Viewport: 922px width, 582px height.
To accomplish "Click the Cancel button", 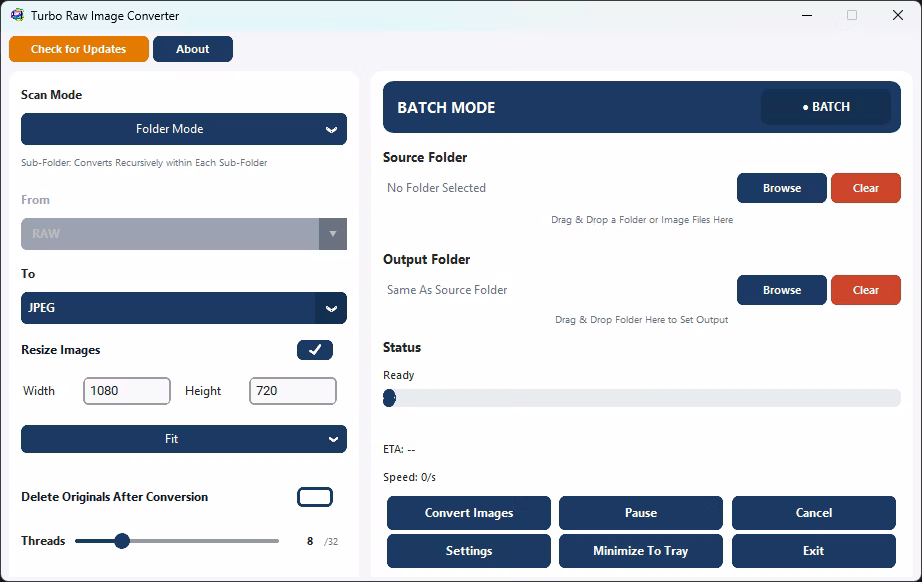I will tap(814, 513).
